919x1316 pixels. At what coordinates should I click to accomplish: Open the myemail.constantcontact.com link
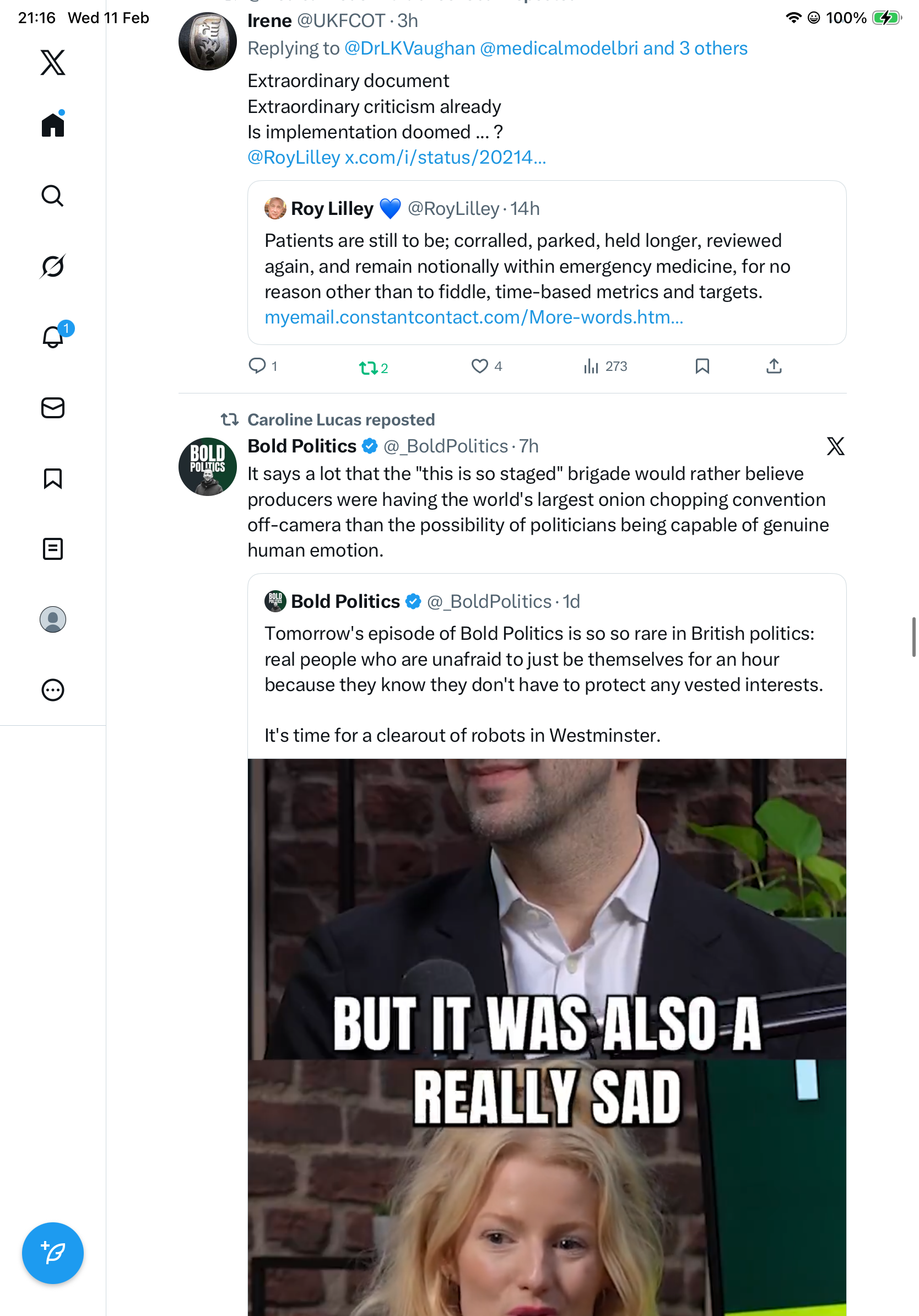pos(474,317)
